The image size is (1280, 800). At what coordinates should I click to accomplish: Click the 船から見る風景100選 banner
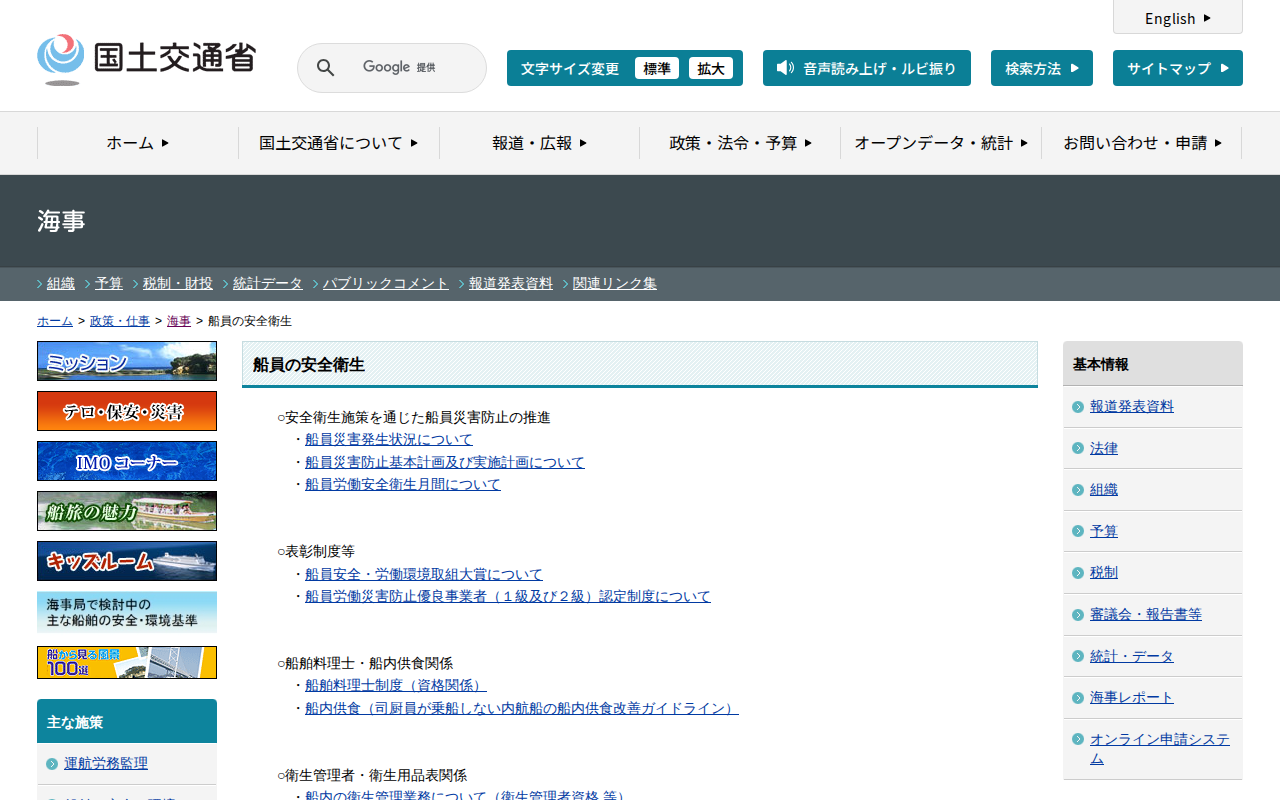click(127, 662)
